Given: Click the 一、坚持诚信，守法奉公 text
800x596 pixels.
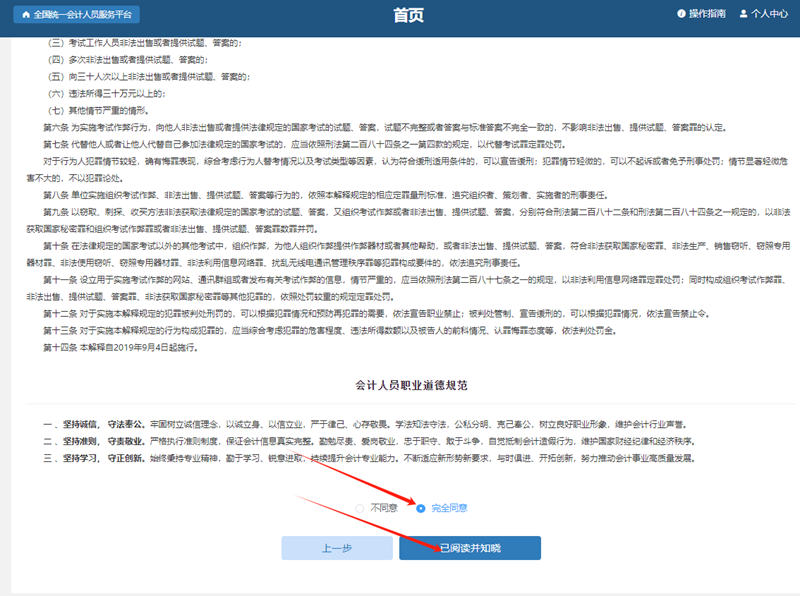Looking at the screenshot, I should (x=94, y=424).
